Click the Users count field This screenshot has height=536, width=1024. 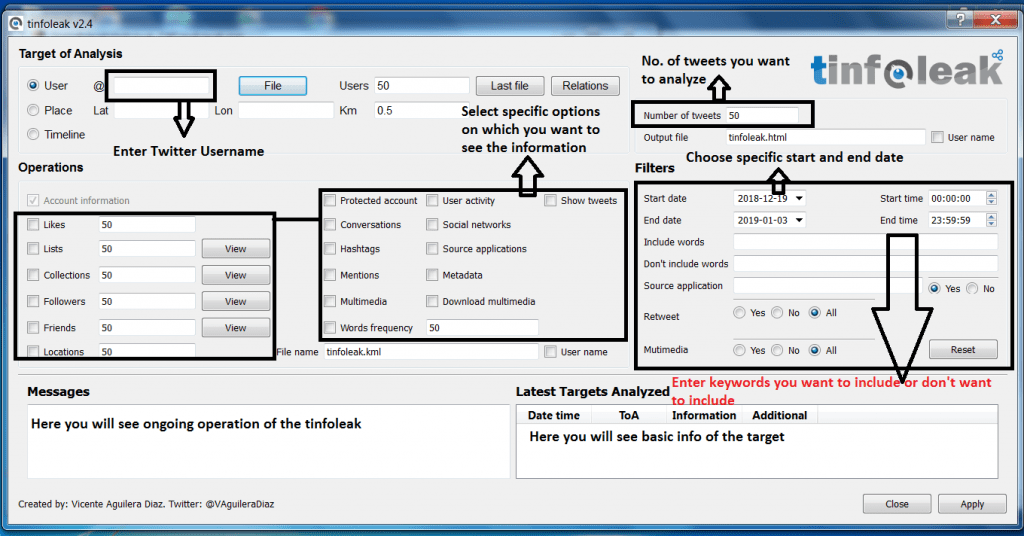coord(422,86)
